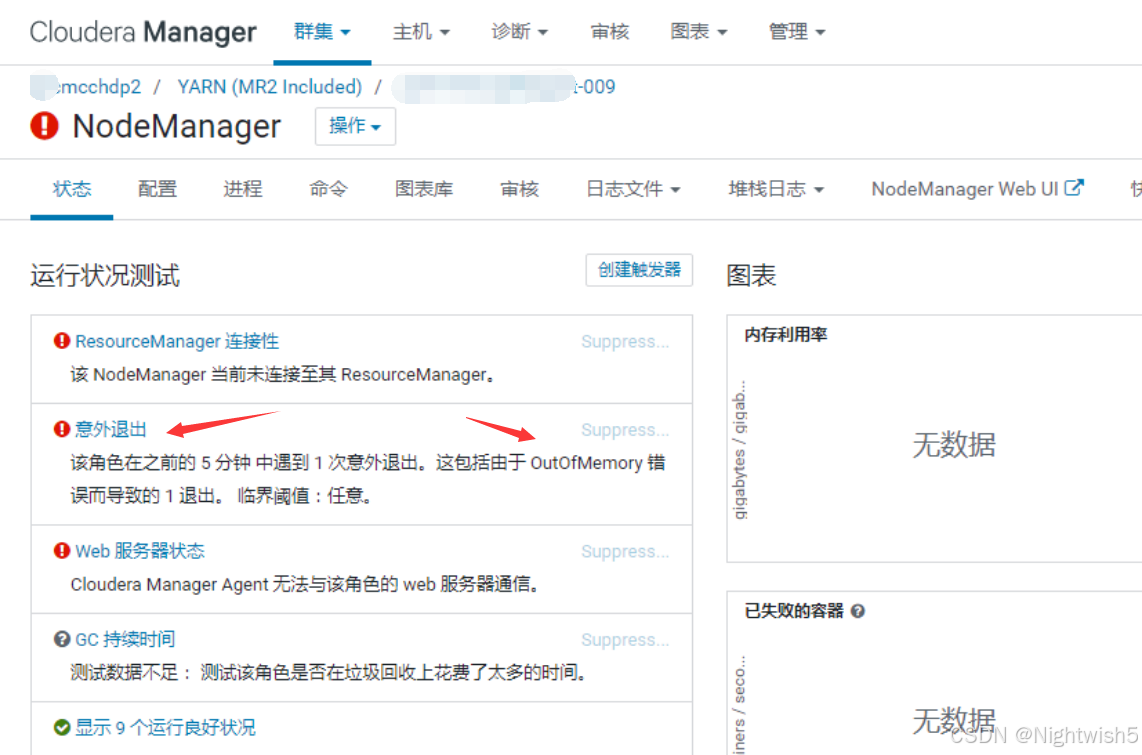Image resolution: width=1142 pixels, height=755 pixels.
Task: Click the 图表 section heading above the charts
Action: point(751,275)
